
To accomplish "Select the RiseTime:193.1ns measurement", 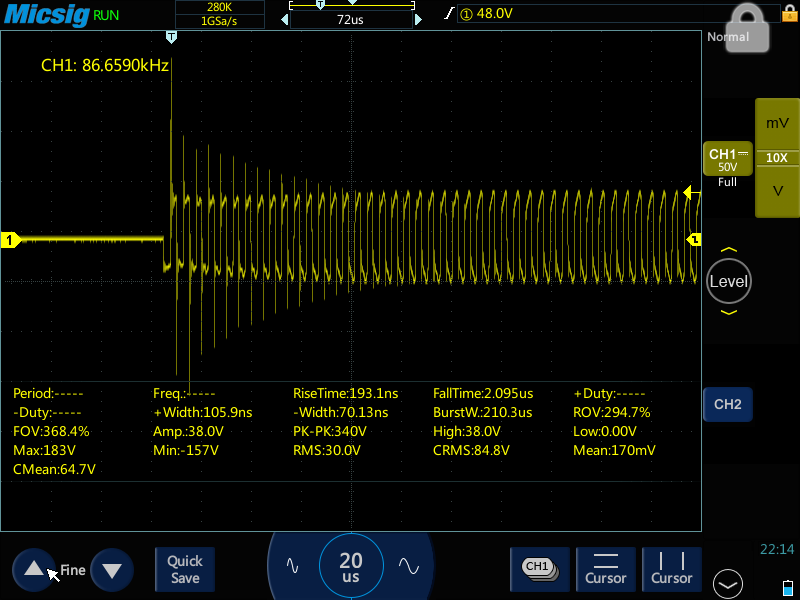I will tap(345, 393).
